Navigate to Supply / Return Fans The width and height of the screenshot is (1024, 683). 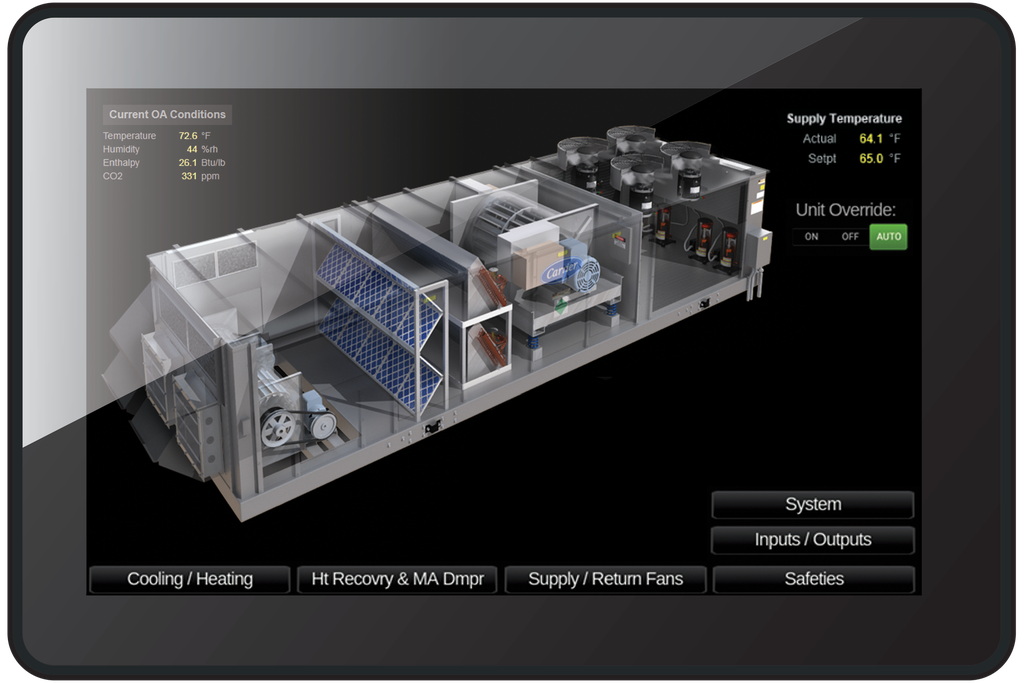[605, 579]
